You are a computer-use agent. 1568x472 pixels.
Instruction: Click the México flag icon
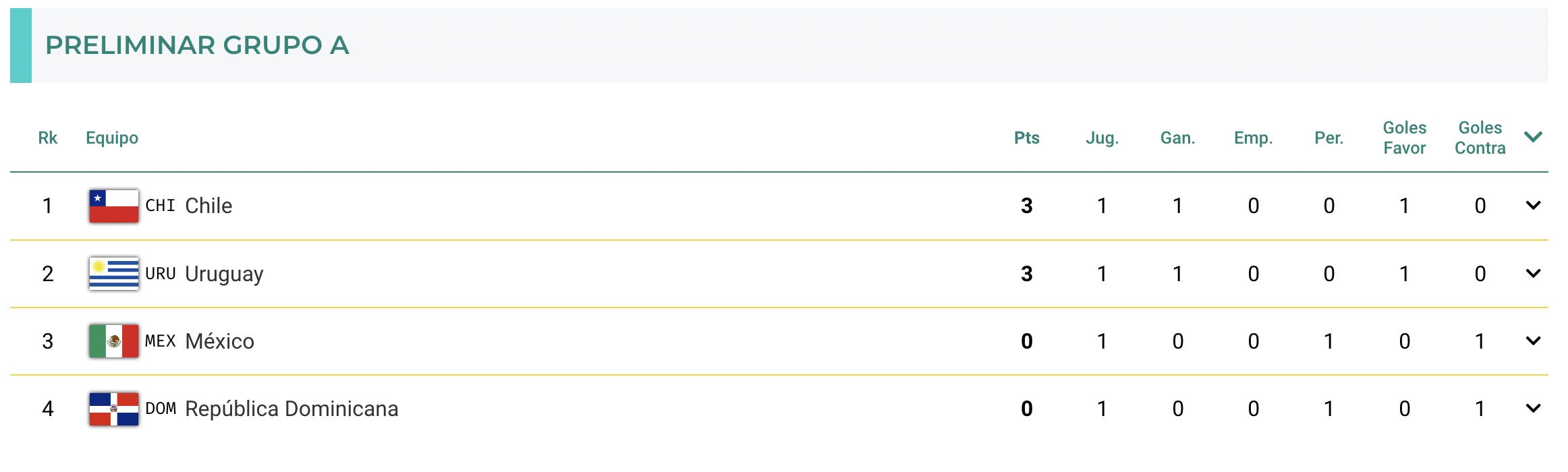[x=114, y=341]
